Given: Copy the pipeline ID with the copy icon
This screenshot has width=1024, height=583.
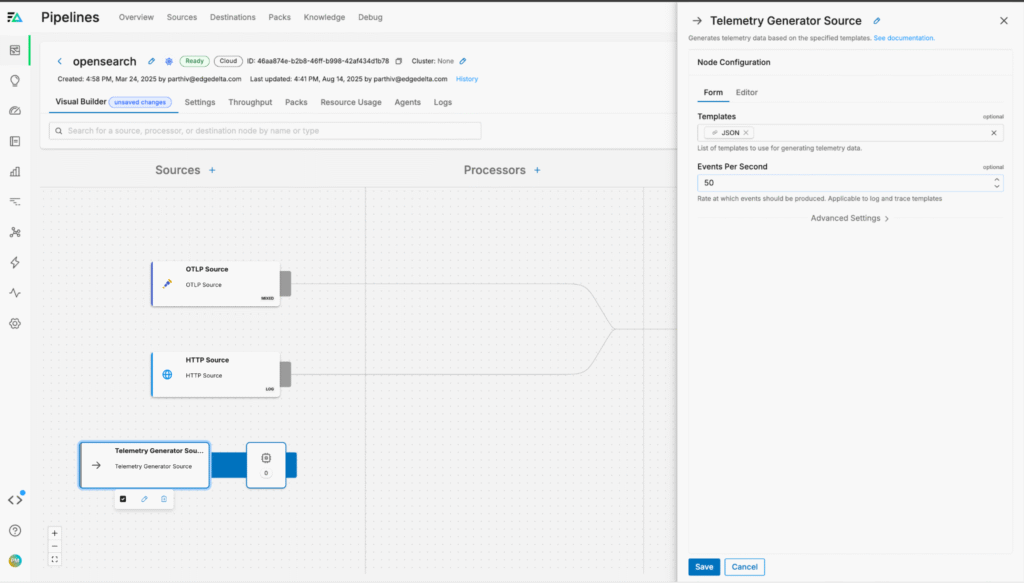Looking at the screenshot, I should pos(399,61).
